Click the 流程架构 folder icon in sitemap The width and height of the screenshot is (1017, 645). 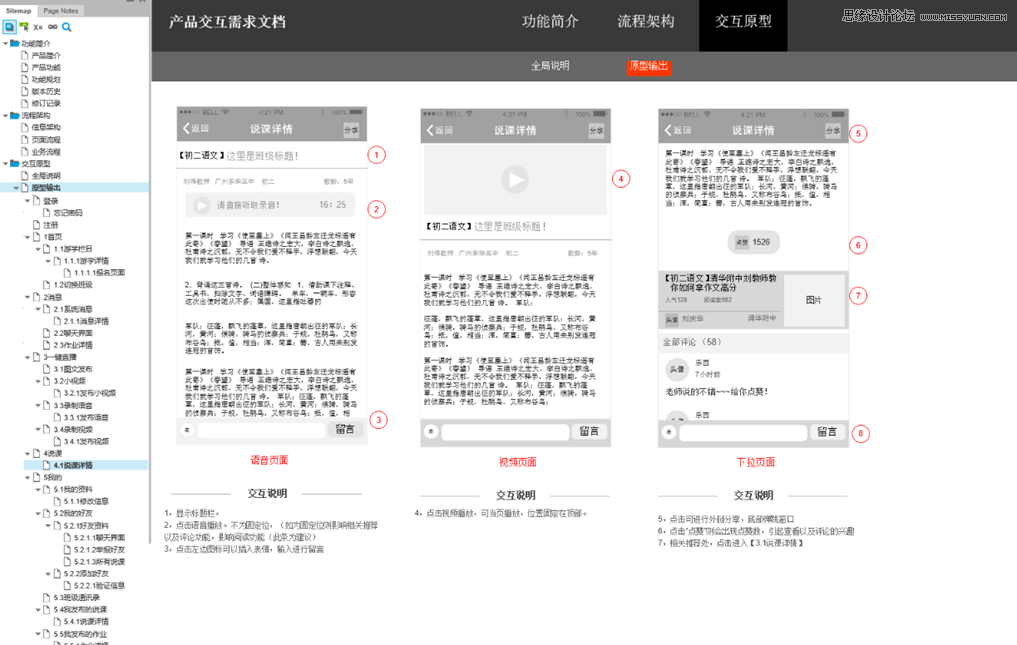point(14,116)
